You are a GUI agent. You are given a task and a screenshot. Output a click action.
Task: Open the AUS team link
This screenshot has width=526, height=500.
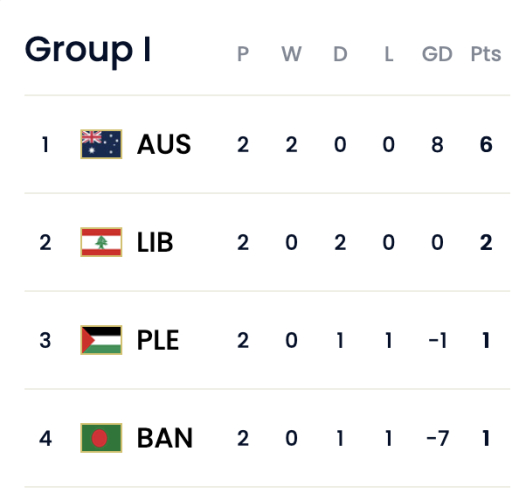point(164,144)
